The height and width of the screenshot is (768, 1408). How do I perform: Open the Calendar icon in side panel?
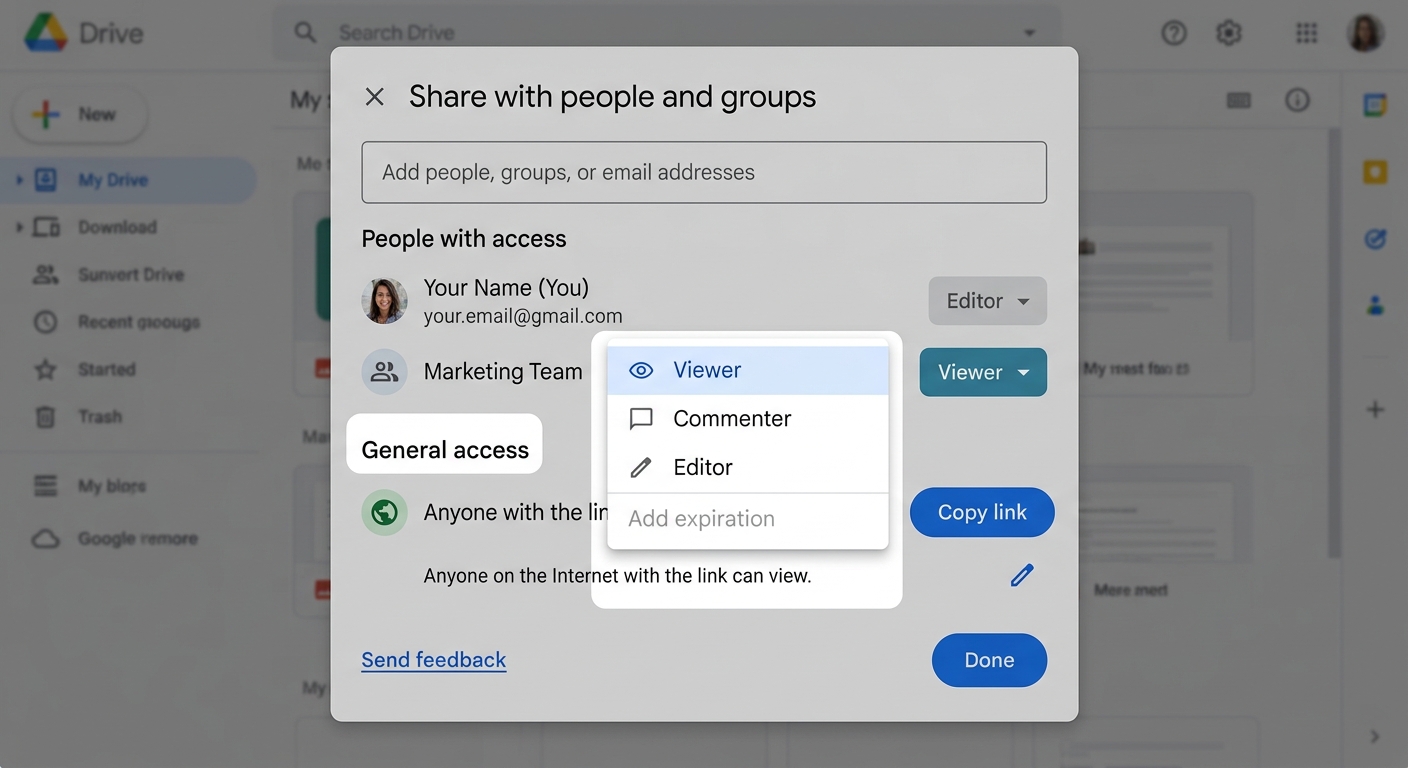(1376, 105)
